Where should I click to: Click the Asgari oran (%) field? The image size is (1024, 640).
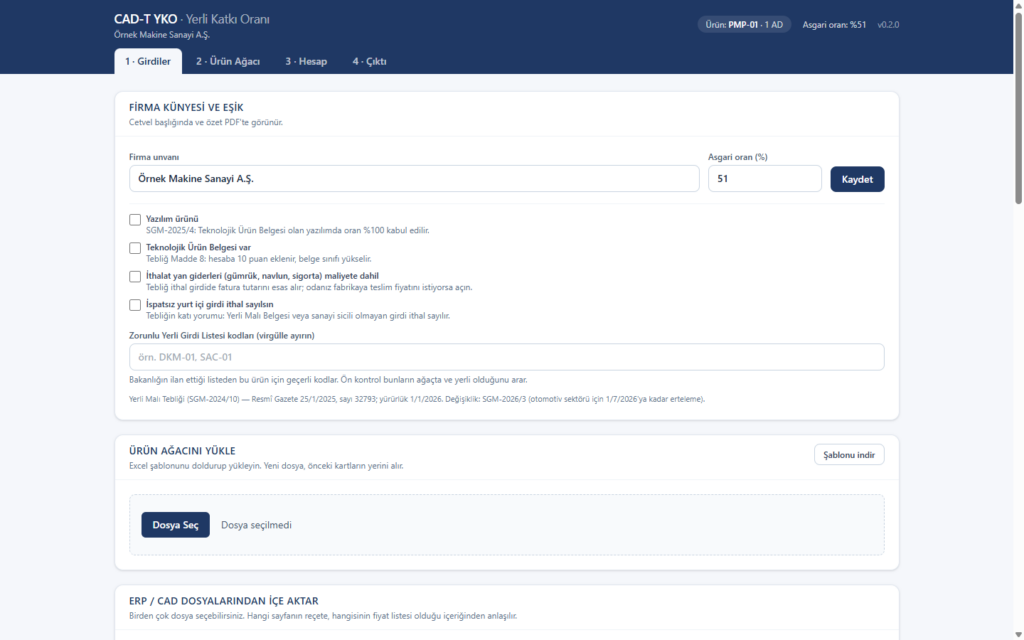[x=765, y=178]
